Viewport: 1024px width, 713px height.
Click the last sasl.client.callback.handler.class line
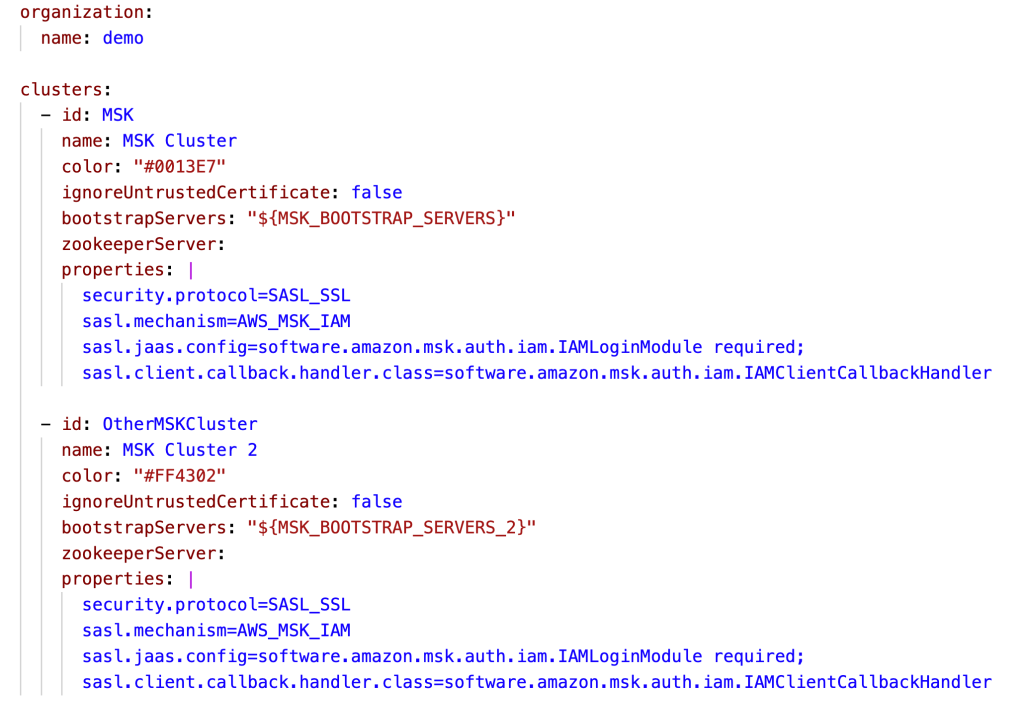pyautogui.click(x=537, y=682)
